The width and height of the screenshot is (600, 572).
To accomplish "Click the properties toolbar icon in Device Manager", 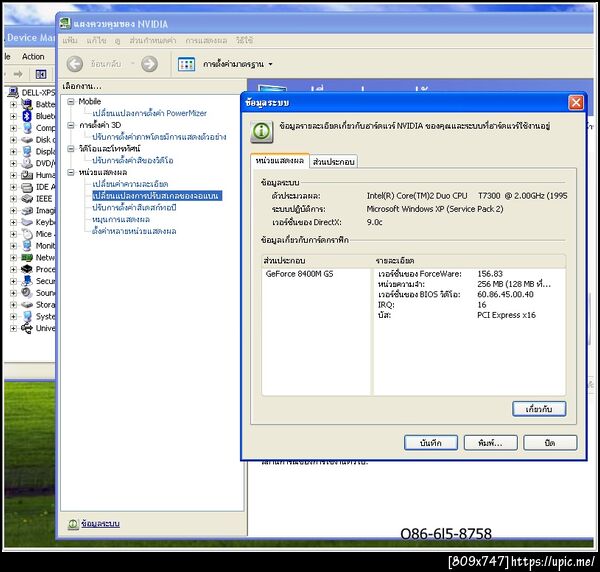I will (41, 74).
